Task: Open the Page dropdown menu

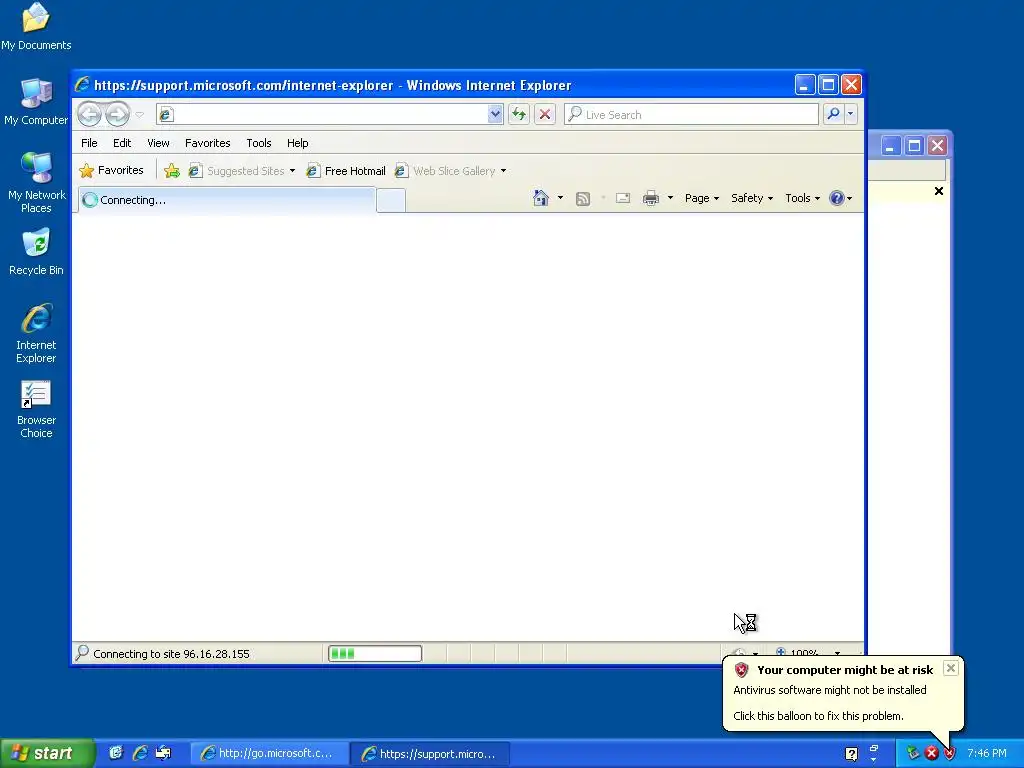Action: 701,198
